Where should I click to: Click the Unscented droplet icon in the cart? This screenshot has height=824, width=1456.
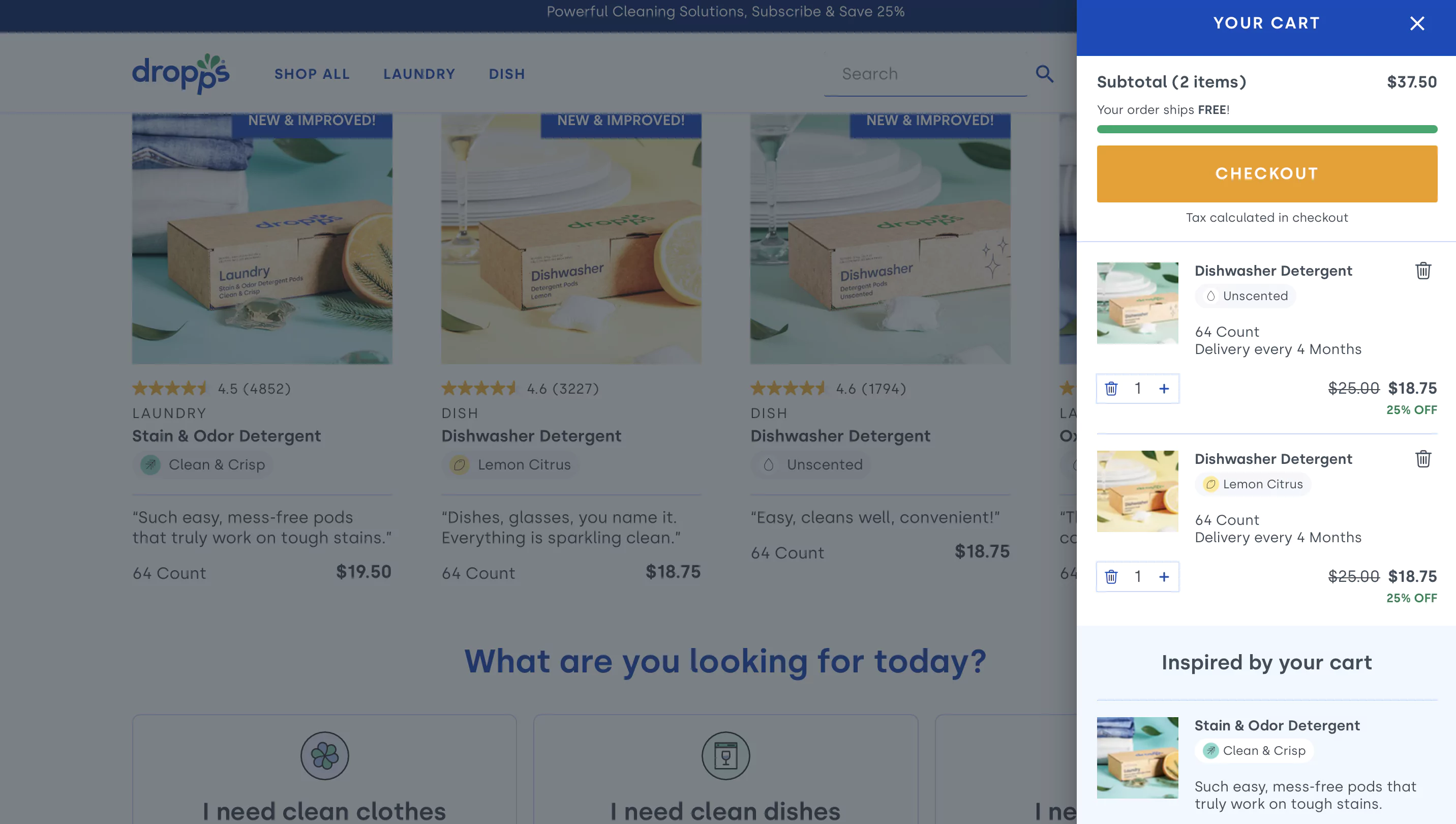point(1210,296)
